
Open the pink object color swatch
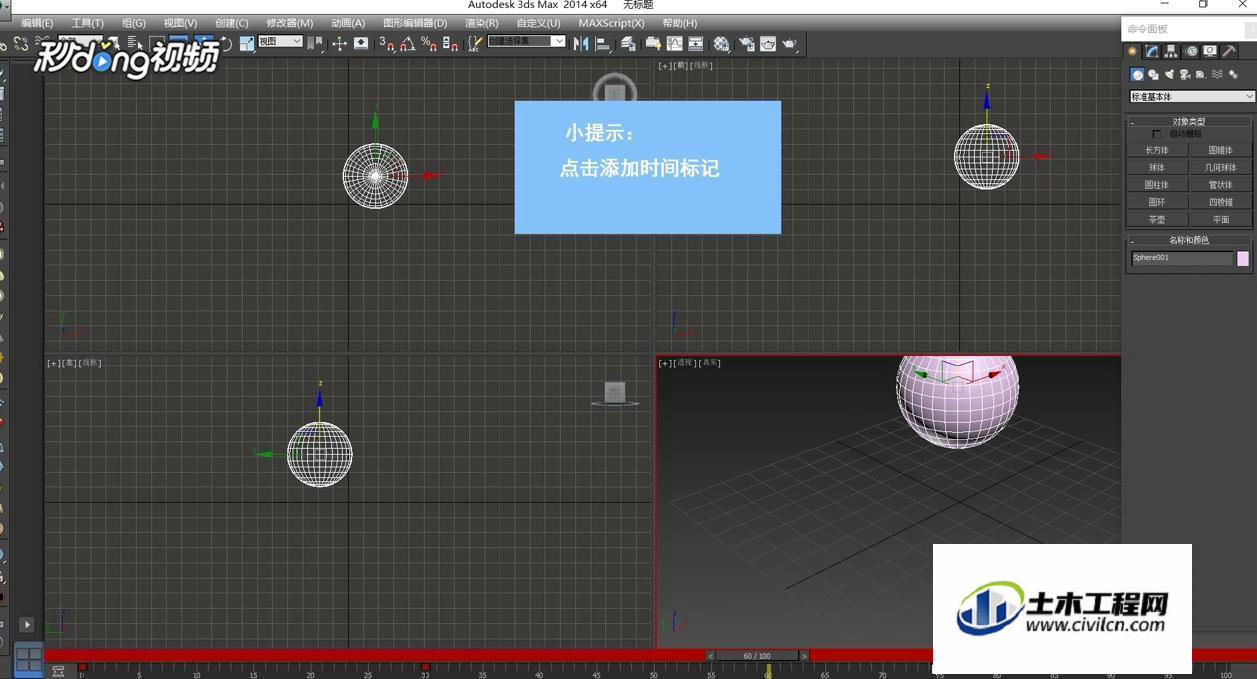[1243, 258]
